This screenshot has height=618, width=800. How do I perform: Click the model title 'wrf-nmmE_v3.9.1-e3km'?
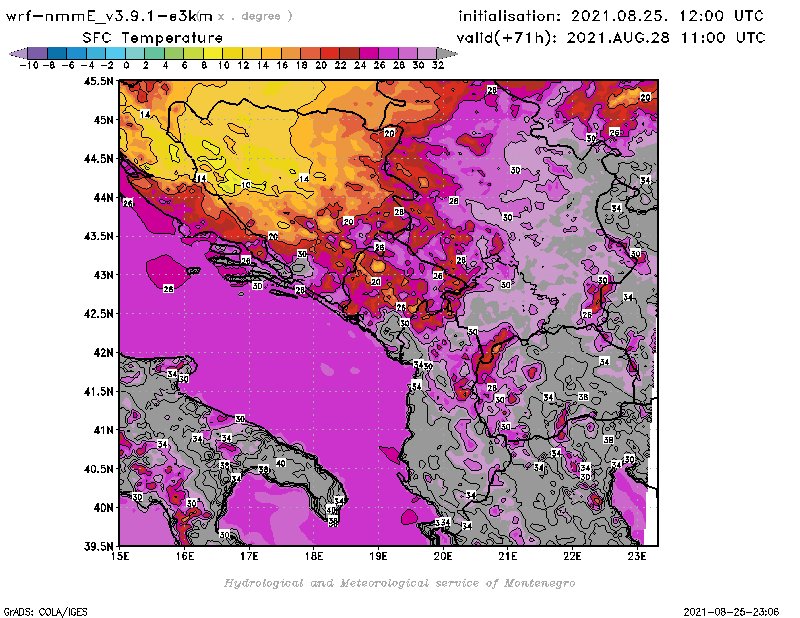point(109,16)
